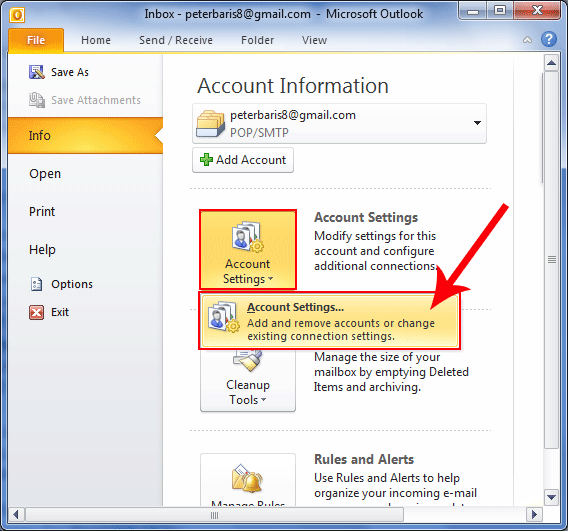Click the Save As icon
The width and height of the screenshot is (568, 531).
pyautogui.click(x=37, y=72)
